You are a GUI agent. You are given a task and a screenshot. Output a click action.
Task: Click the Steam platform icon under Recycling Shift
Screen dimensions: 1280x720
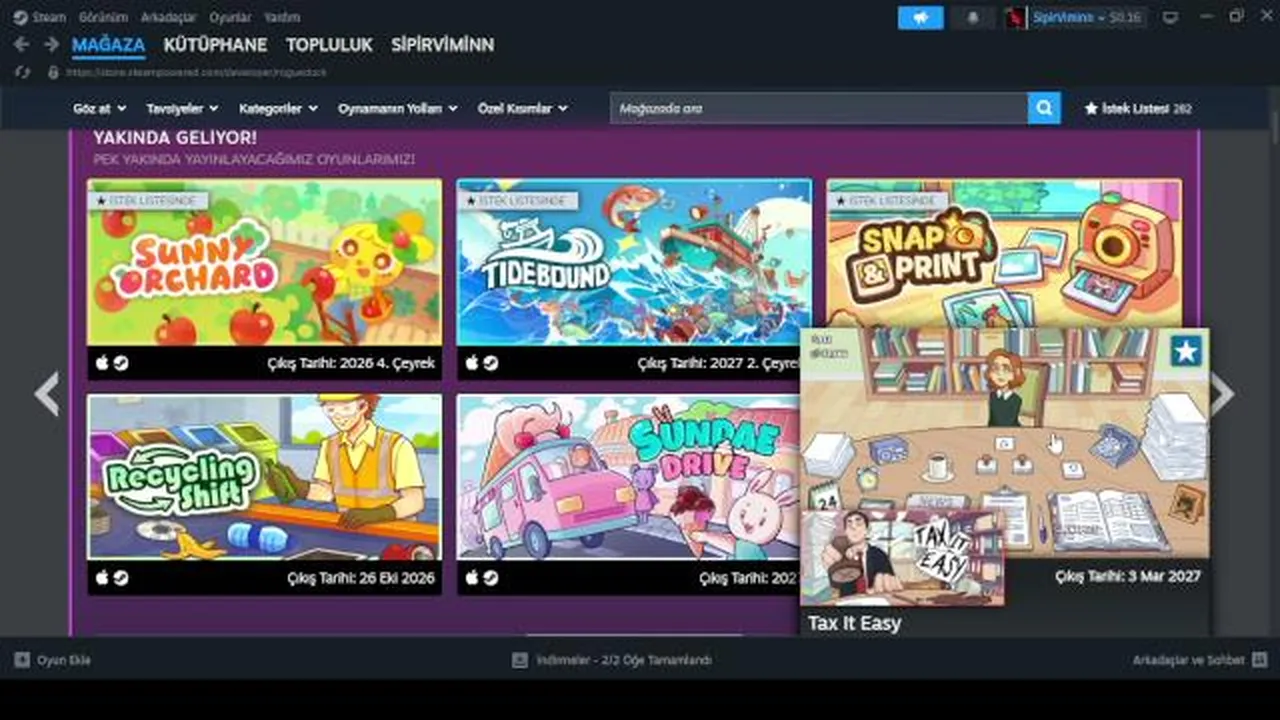pyautogui.click(x=120, y=578)
